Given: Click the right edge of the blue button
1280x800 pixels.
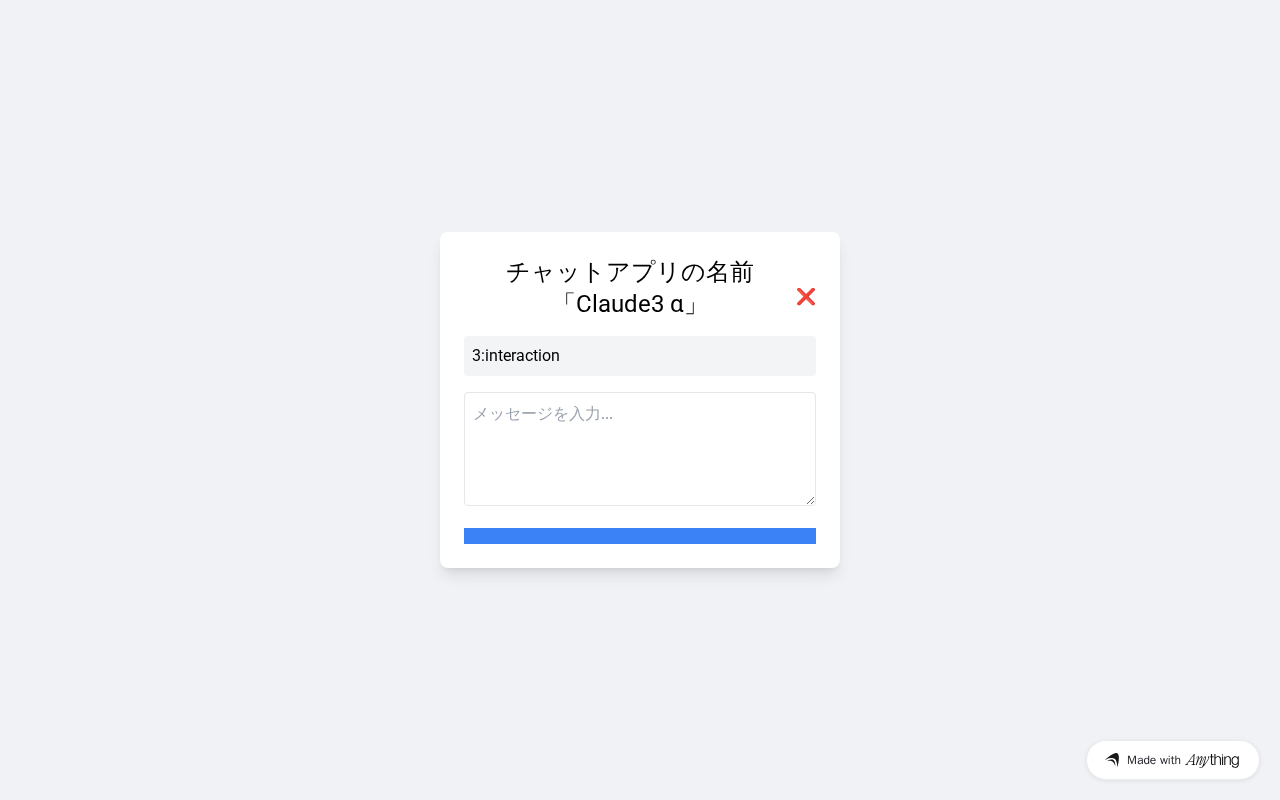Looking at the screenshot, I should click(810, 536).
